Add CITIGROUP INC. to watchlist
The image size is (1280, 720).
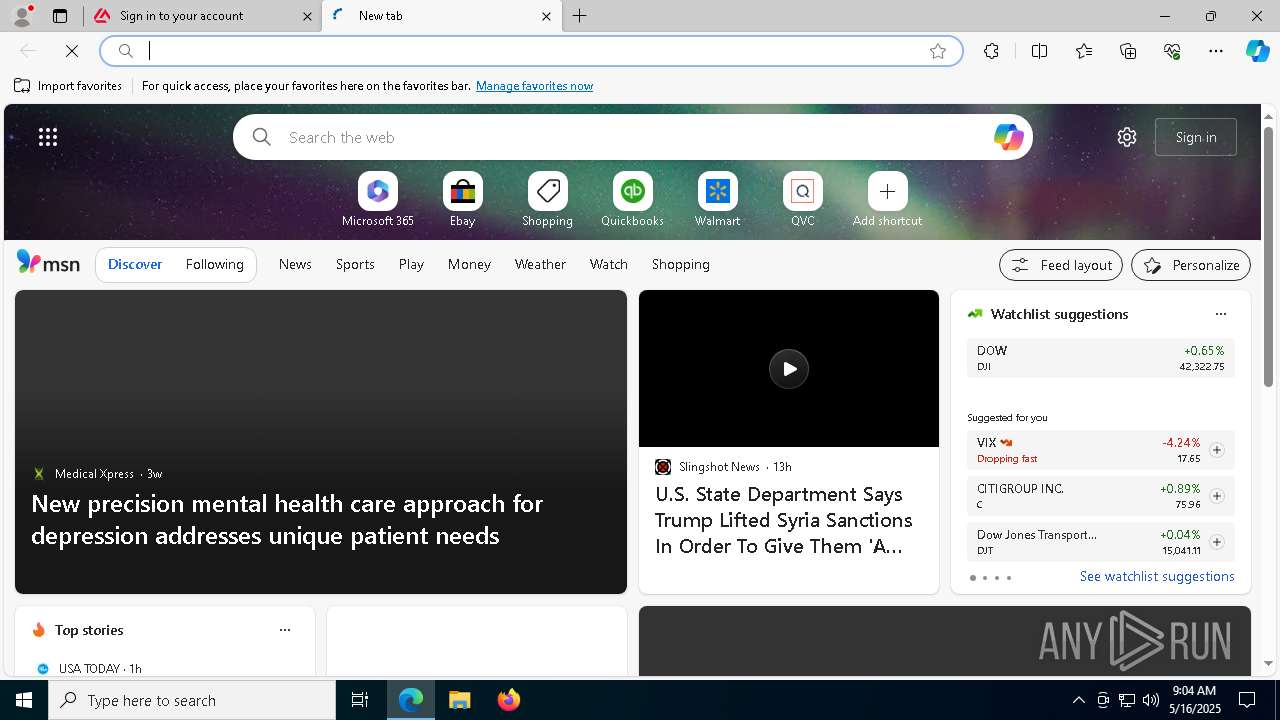point(1217,496)
